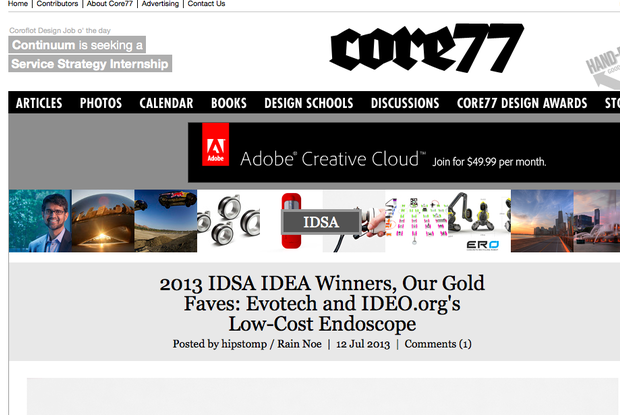Click the hand-arrow graphic beside the logo
620x415 pixels.
click(604, 67)
